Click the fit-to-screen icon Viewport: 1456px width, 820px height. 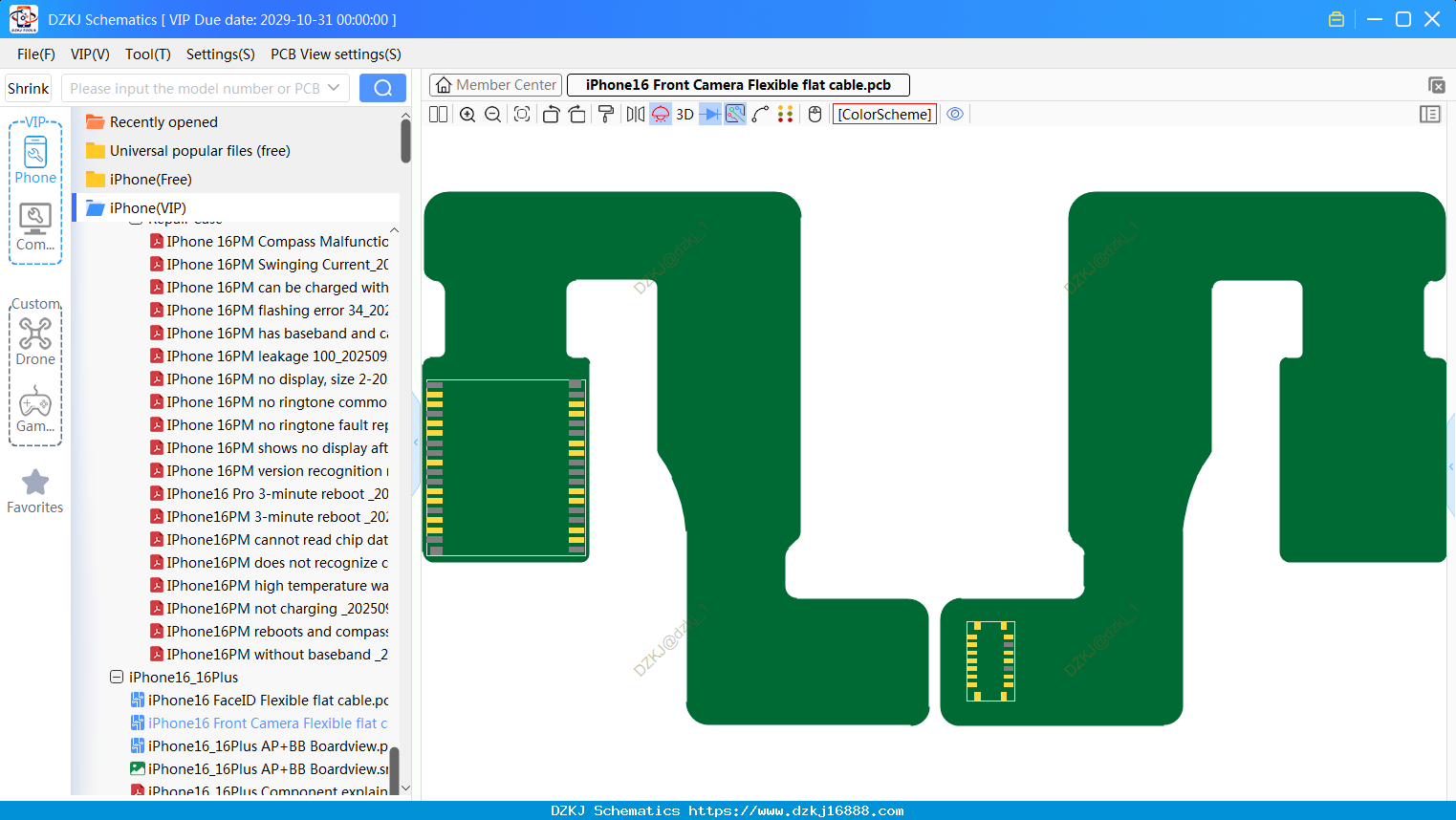522,115
